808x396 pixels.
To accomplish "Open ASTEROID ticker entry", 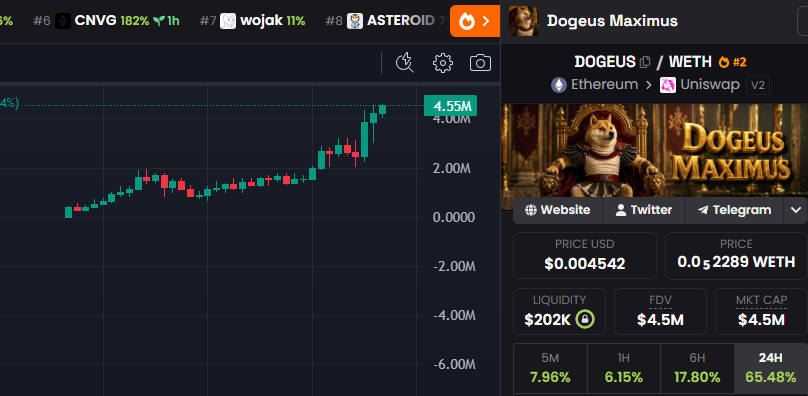I will (385, 21).
